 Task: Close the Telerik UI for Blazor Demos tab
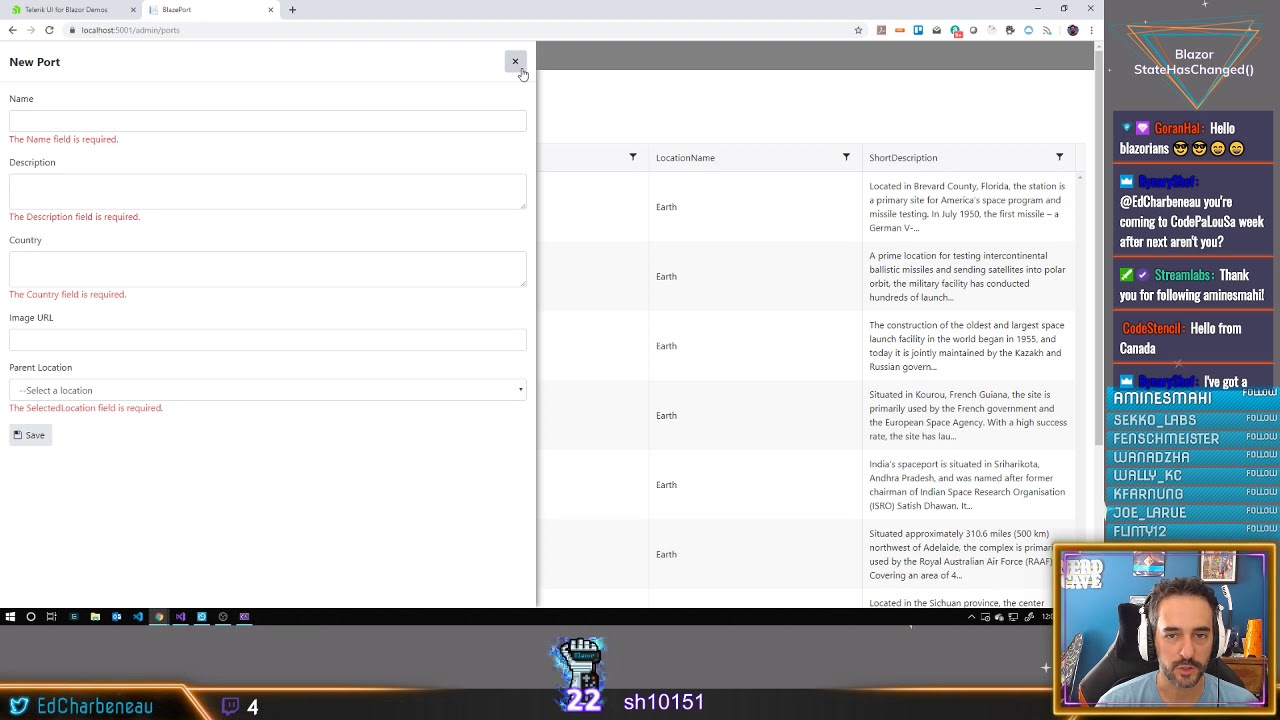tap(132, 10)
